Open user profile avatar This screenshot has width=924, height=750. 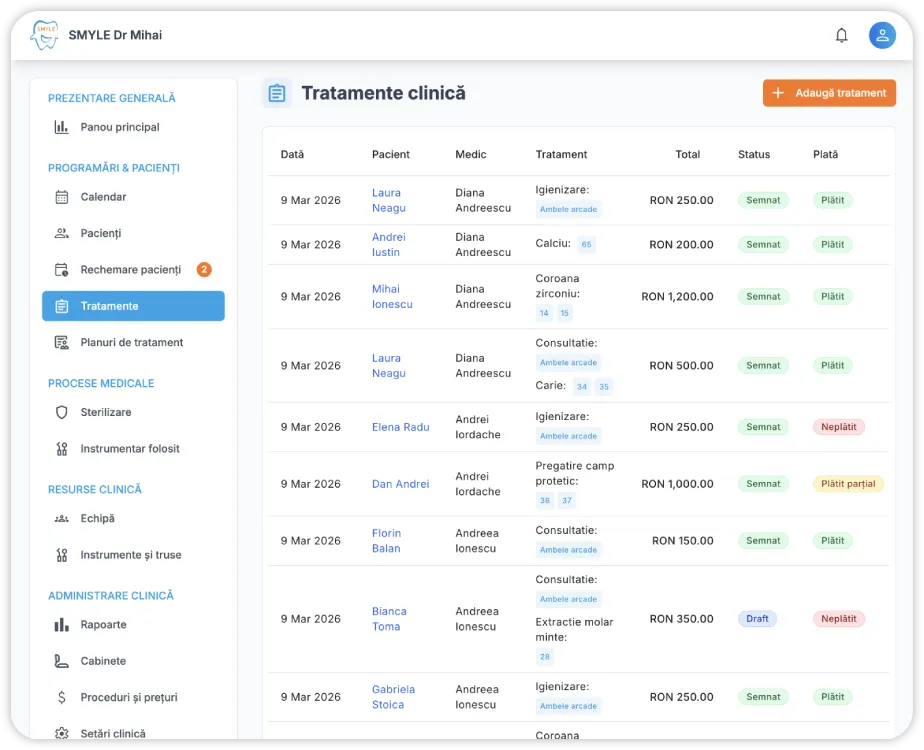(882, 35)
